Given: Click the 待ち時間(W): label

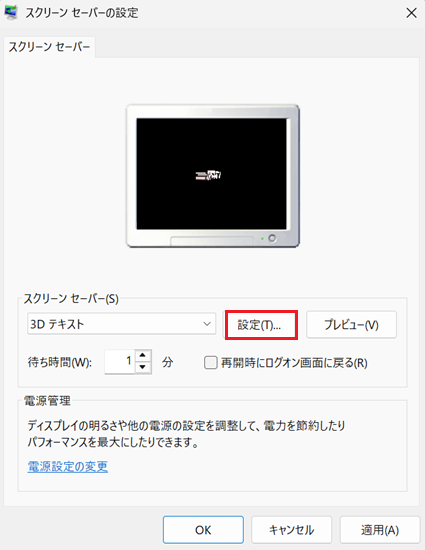Looking at the screenshot, I should [x=60, y=362].
